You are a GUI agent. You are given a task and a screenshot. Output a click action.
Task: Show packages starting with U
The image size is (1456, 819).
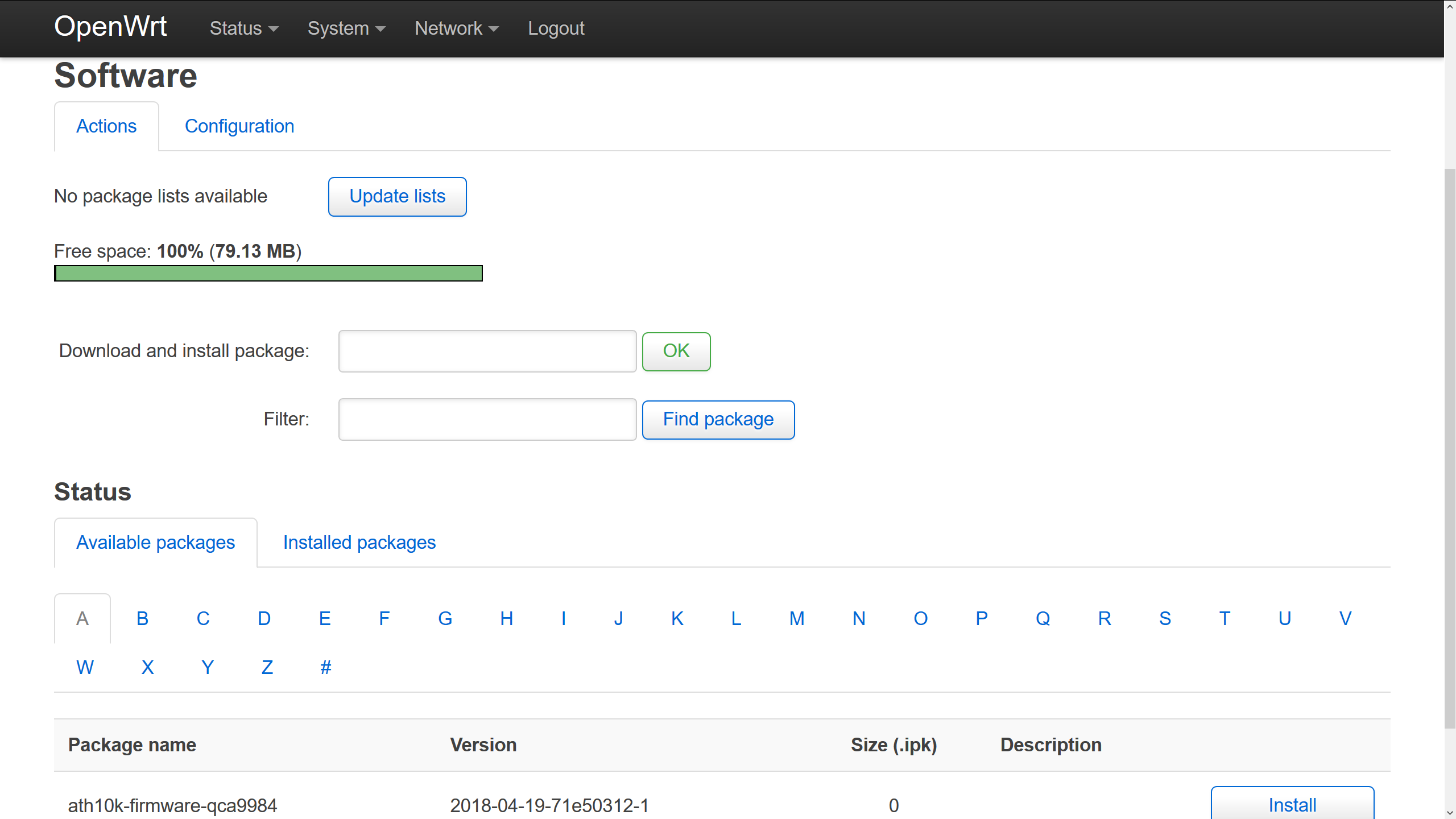pos(1285,619)
